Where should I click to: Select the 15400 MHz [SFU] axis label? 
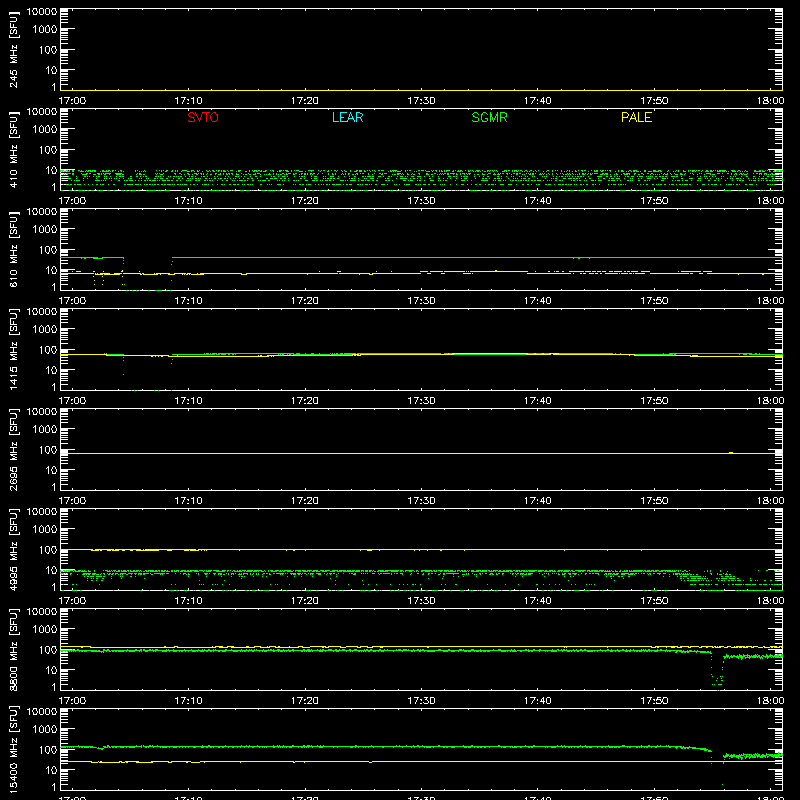point(13,750)
